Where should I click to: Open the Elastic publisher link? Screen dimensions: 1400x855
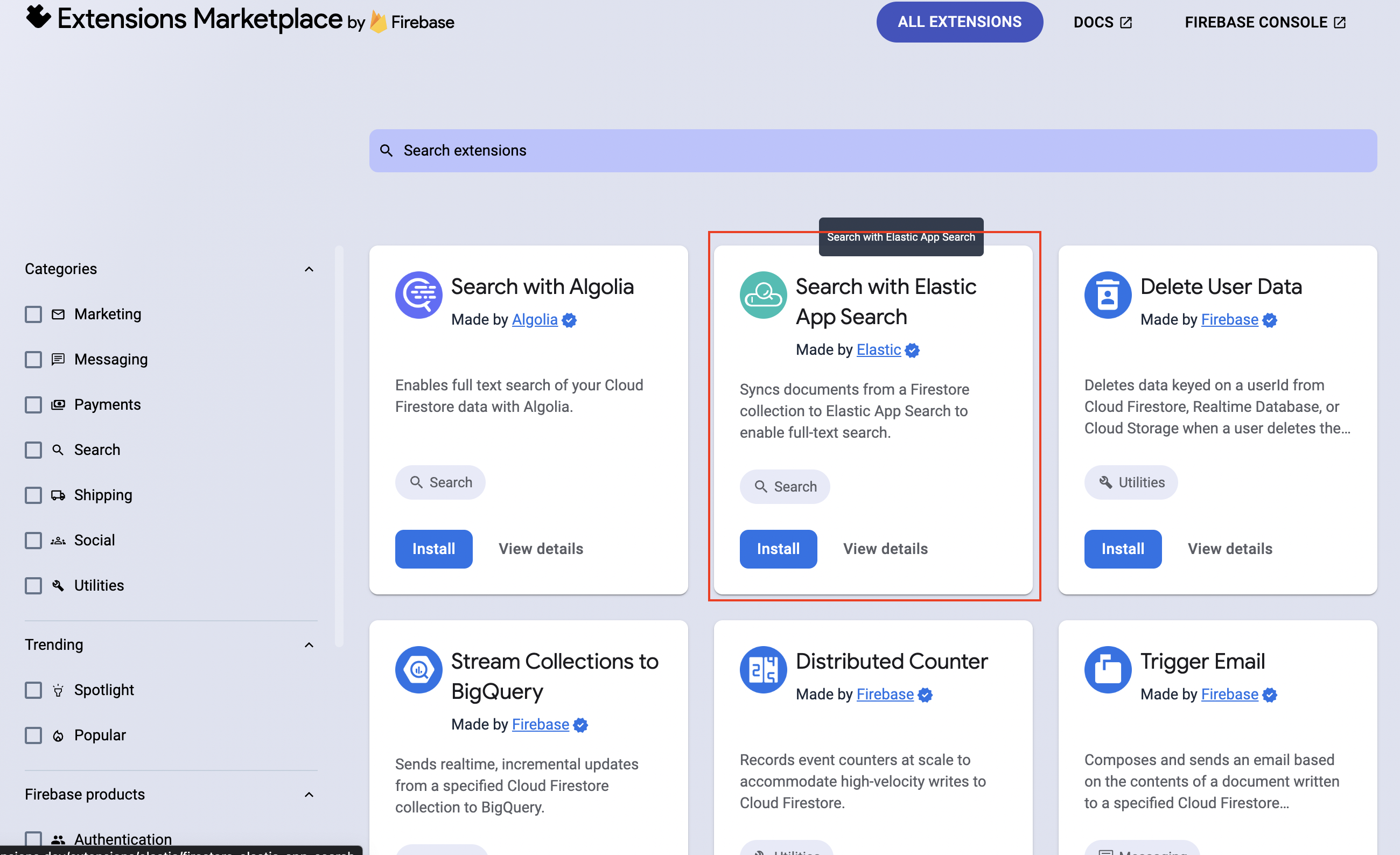click(878, 349)
